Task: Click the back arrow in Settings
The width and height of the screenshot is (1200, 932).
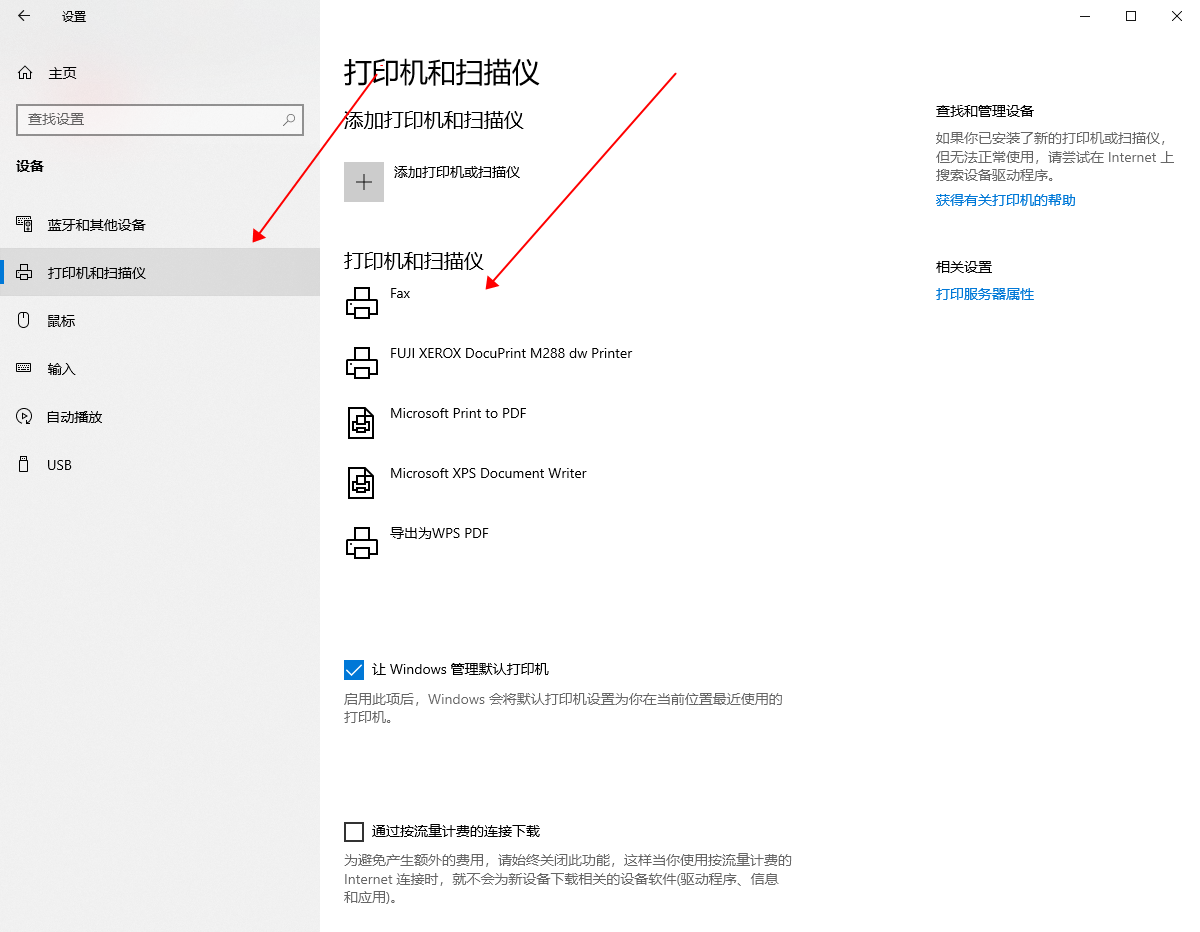Action: [x=24, y=16]
